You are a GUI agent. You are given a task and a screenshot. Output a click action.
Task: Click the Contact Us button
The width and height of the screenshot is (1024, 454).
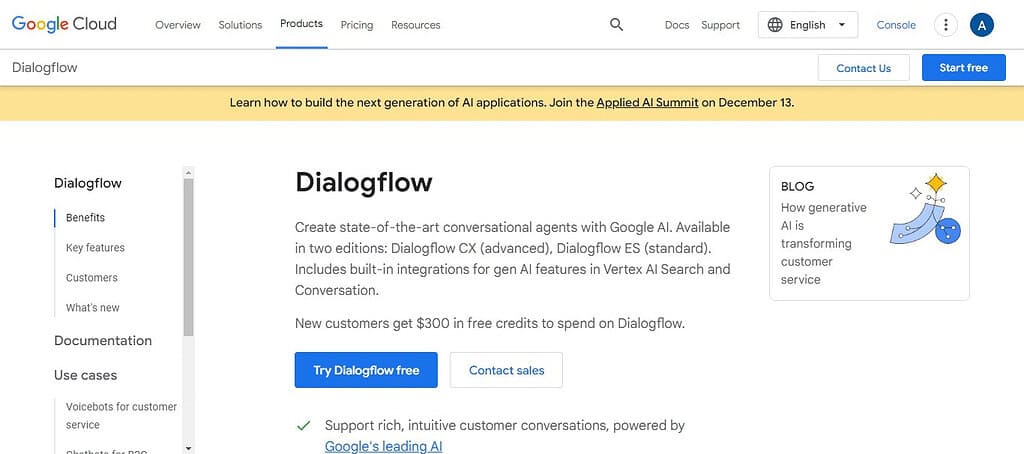click(863, 68)
